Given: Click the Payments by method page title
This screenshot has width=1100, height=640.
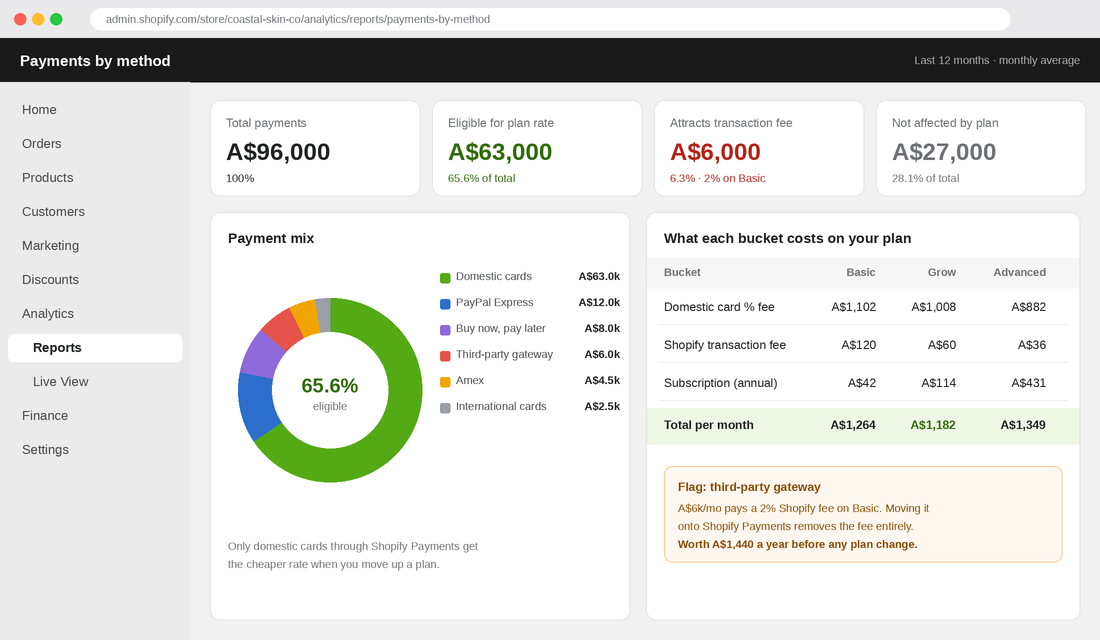Looking at the screenshot, I should 95,61.
